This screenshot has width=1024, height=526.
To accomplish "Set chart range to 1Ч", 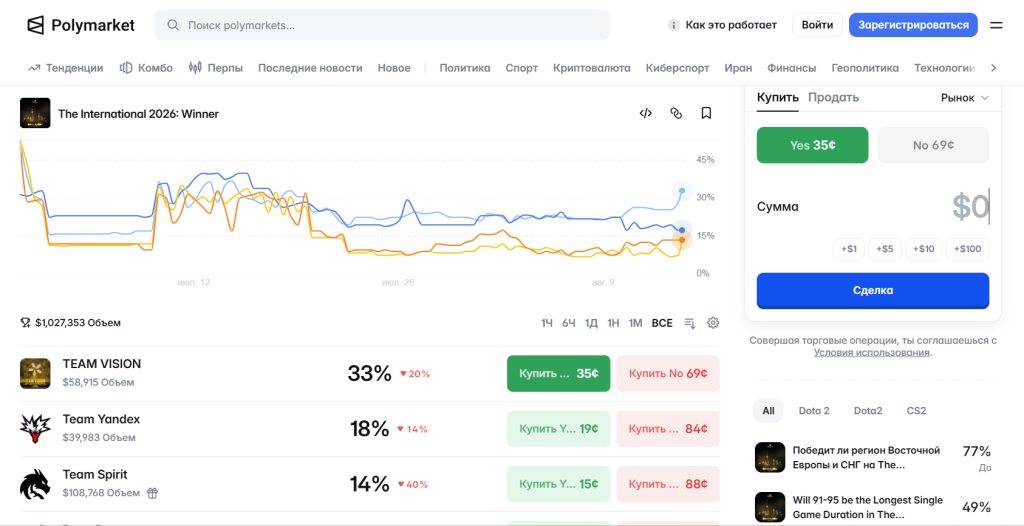I will tap(547, 323).
